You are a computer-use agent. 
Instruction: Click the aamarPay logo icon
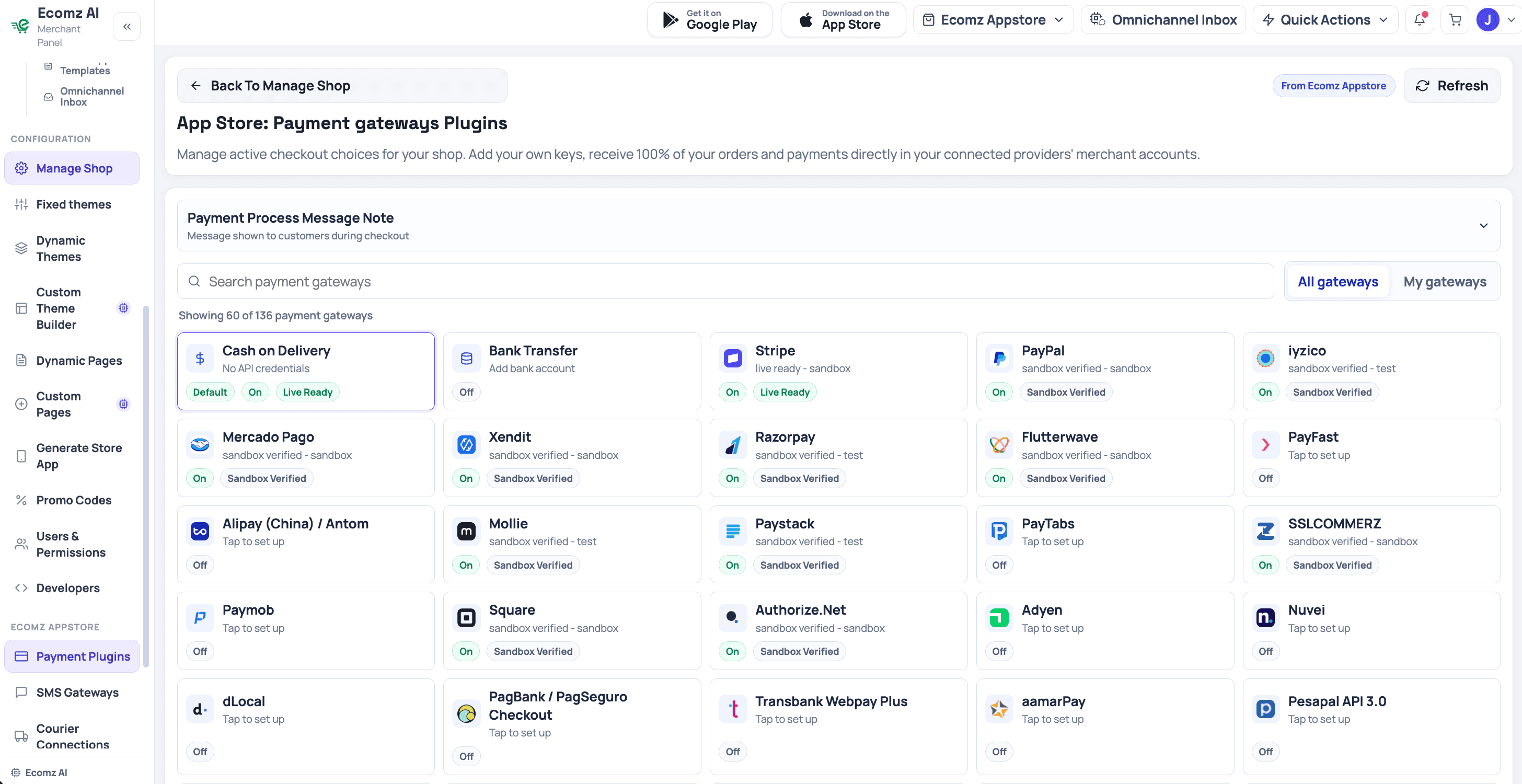point(999,709)
